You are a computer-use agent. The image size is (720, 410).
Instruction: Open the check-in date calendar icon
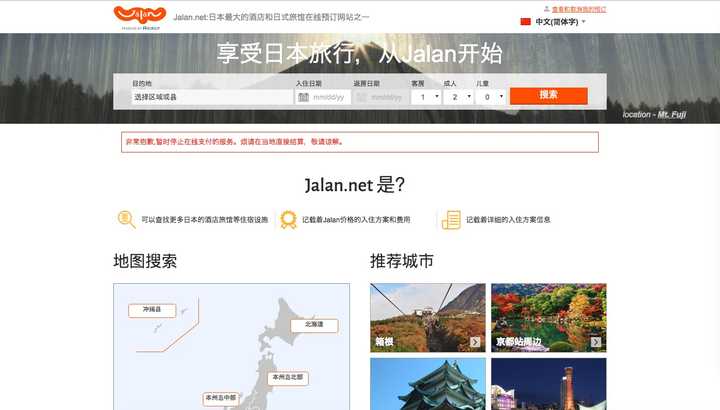304,97
